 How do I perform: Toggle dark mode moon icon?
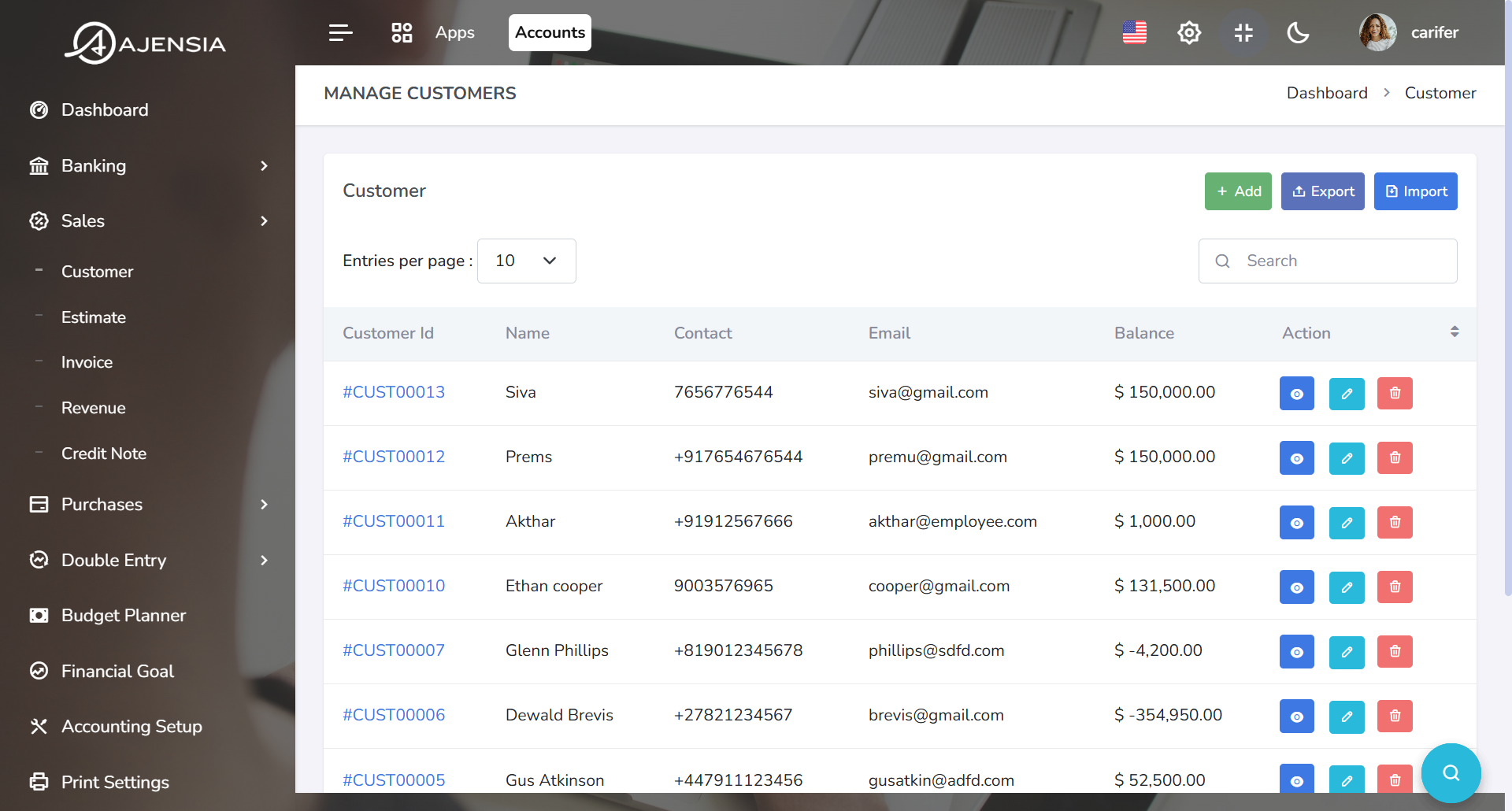coord(1298,32)
